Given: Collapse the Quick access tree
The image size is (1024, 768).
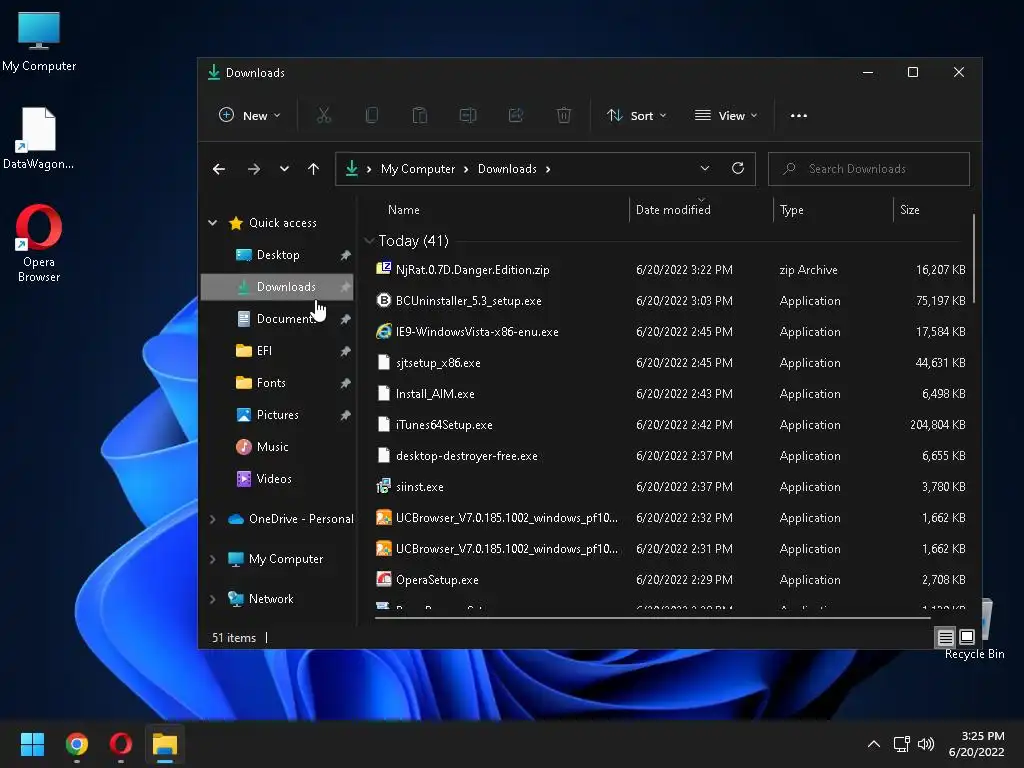Looking at the screenshot, I should pyautogui.click(x=213, y=223).
